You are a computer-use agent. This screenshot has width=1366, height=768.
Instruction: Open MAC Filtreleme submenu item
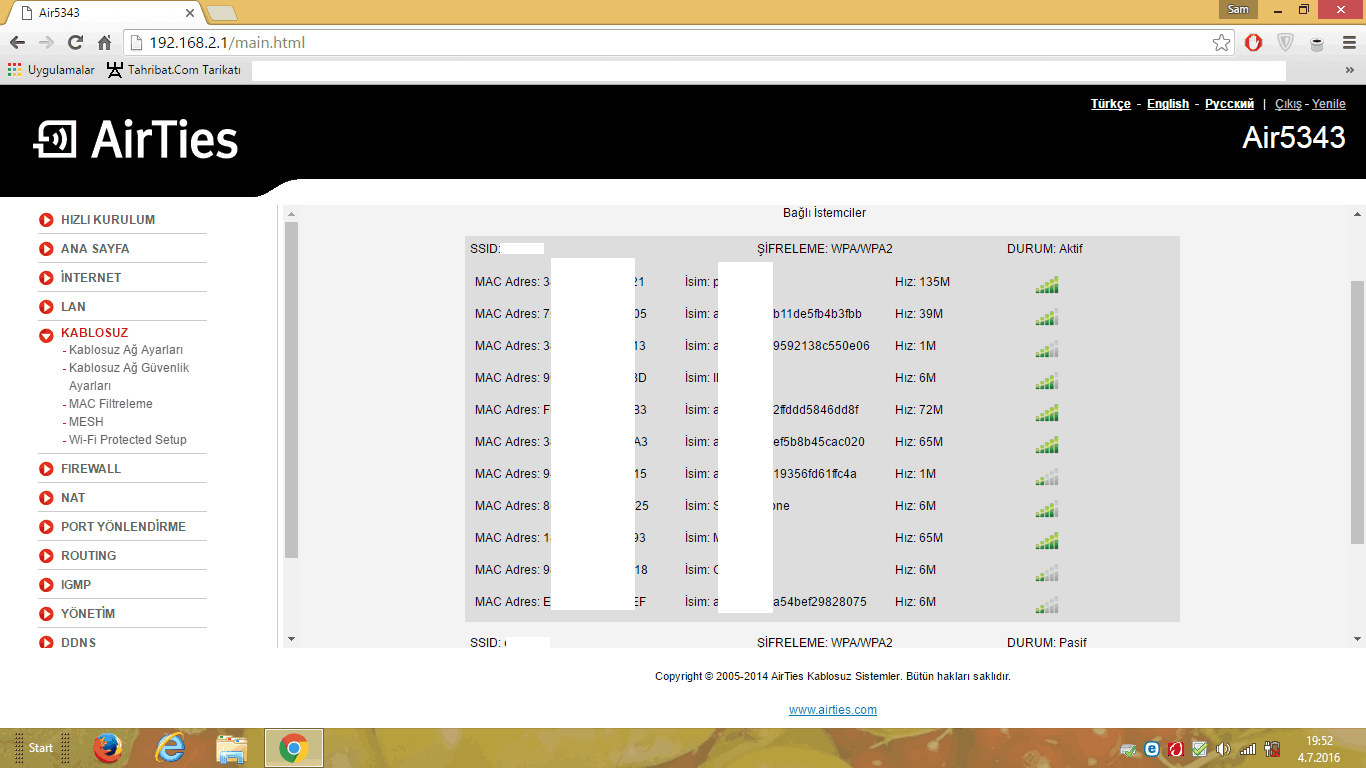coord(110,404)
